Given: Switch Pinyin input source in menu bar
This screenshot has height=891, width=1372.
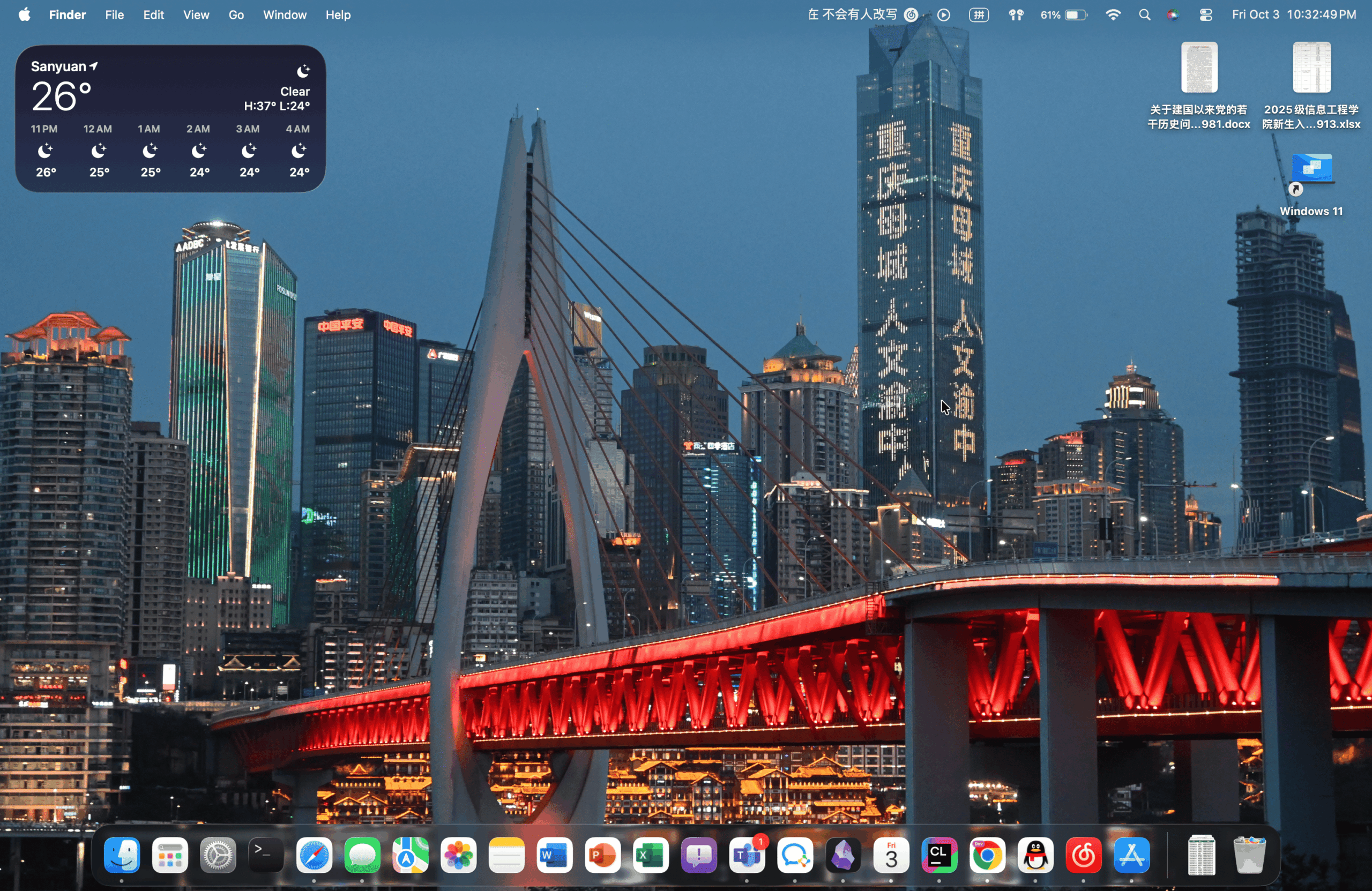Looking at the screenshot, I should 979,15.
